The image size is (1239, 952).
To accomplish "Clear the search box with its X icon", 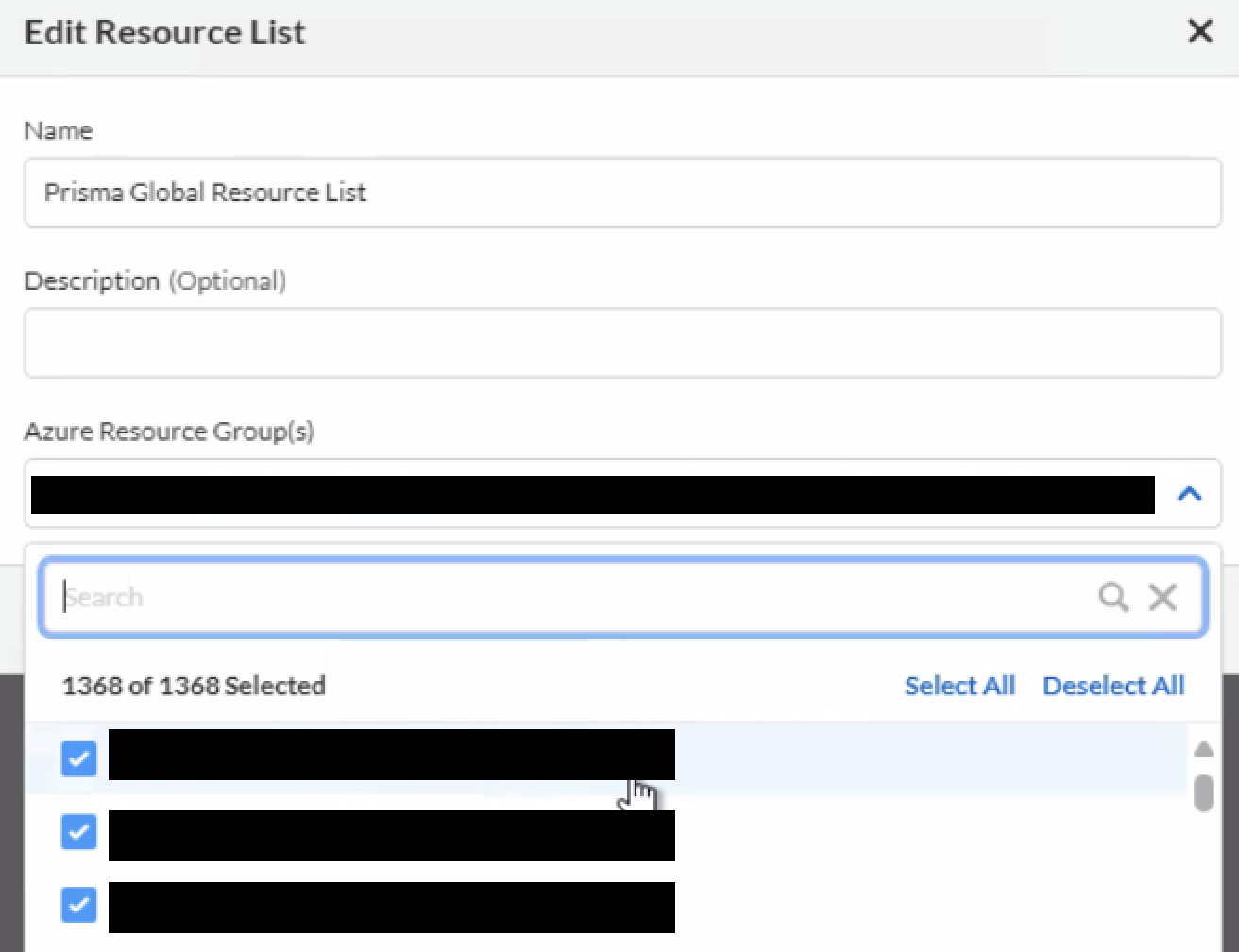I will 1163,597.
